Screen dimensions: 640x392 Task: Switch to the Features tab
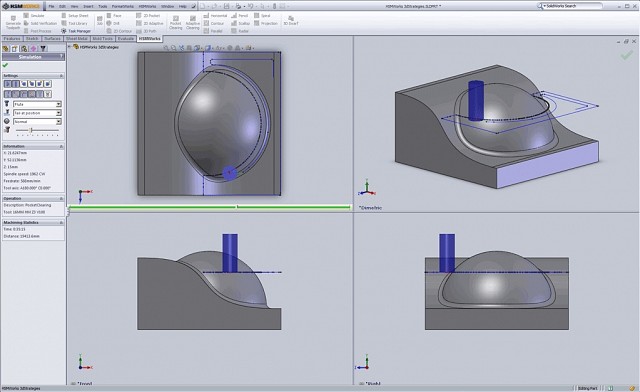pyautogui.click(x=12, y=39)
